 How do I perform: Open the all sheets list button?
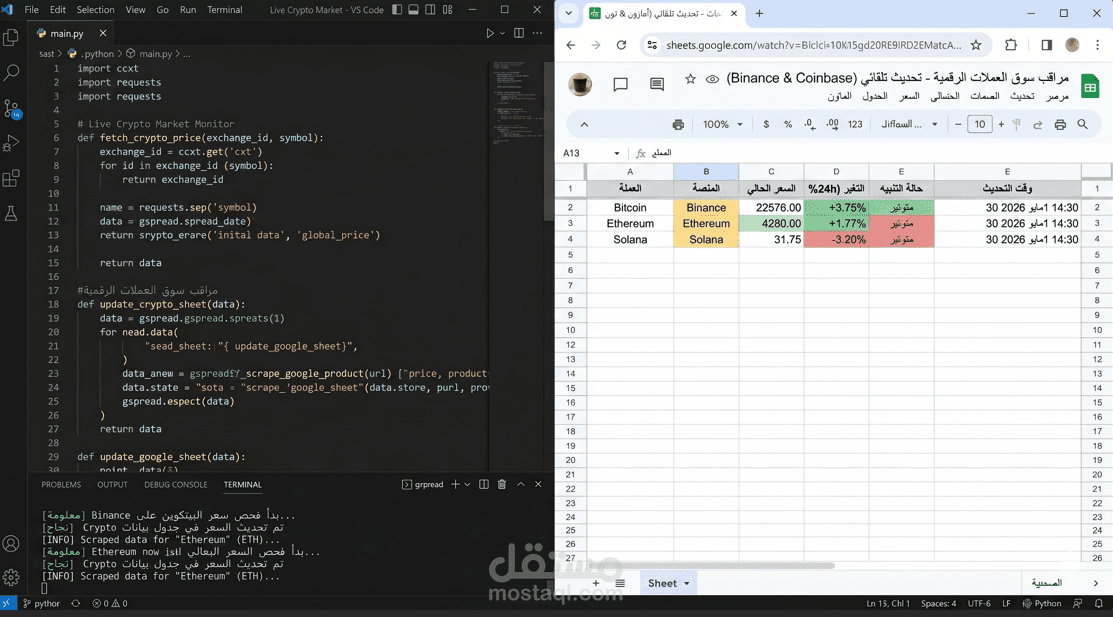click(x=620, y=583)
